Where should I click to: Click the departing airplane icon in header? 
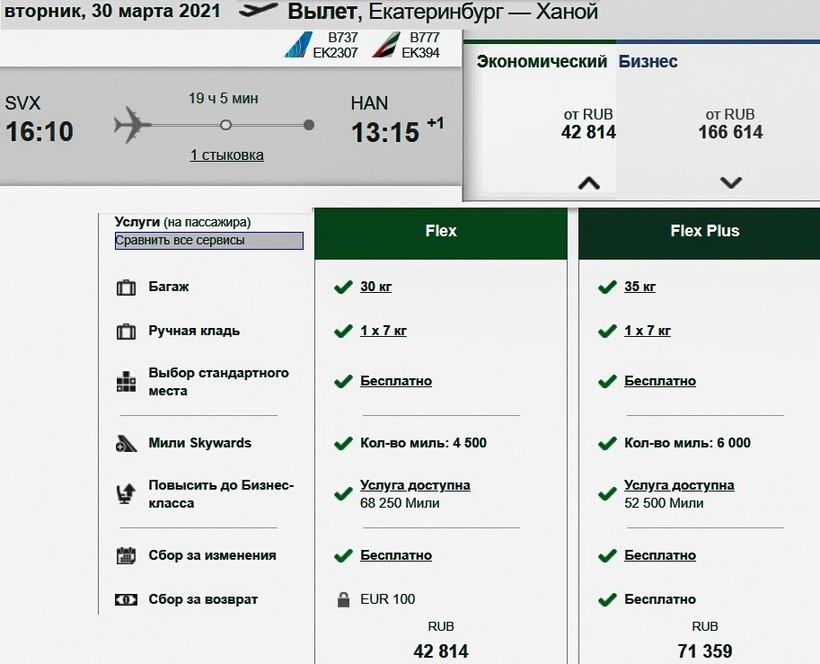pos(259,12)
